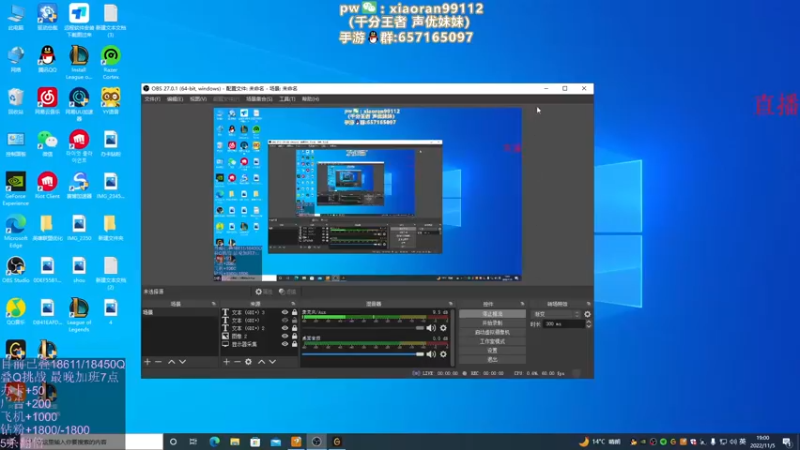Toggle visibility of 图像 2 source
This screenshot has height=450, width=800.
click(x=285, y=336)
